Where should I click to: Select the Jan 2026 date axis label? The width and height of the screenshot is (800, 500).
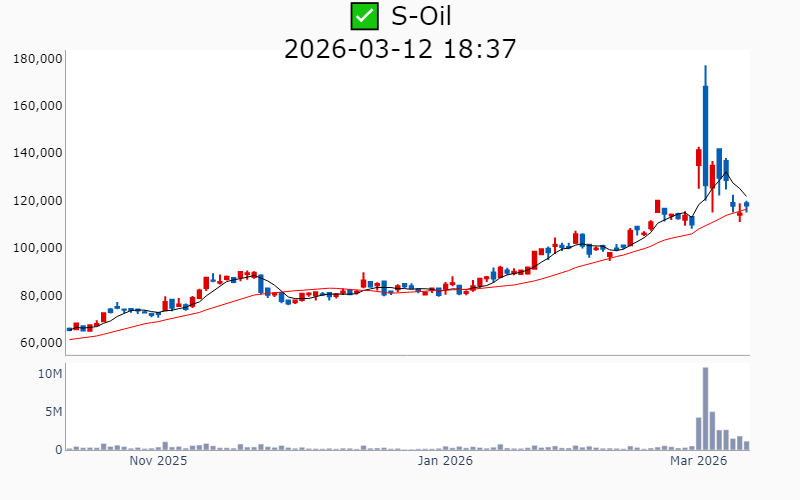pyautogui.click(x=445, y=461)
